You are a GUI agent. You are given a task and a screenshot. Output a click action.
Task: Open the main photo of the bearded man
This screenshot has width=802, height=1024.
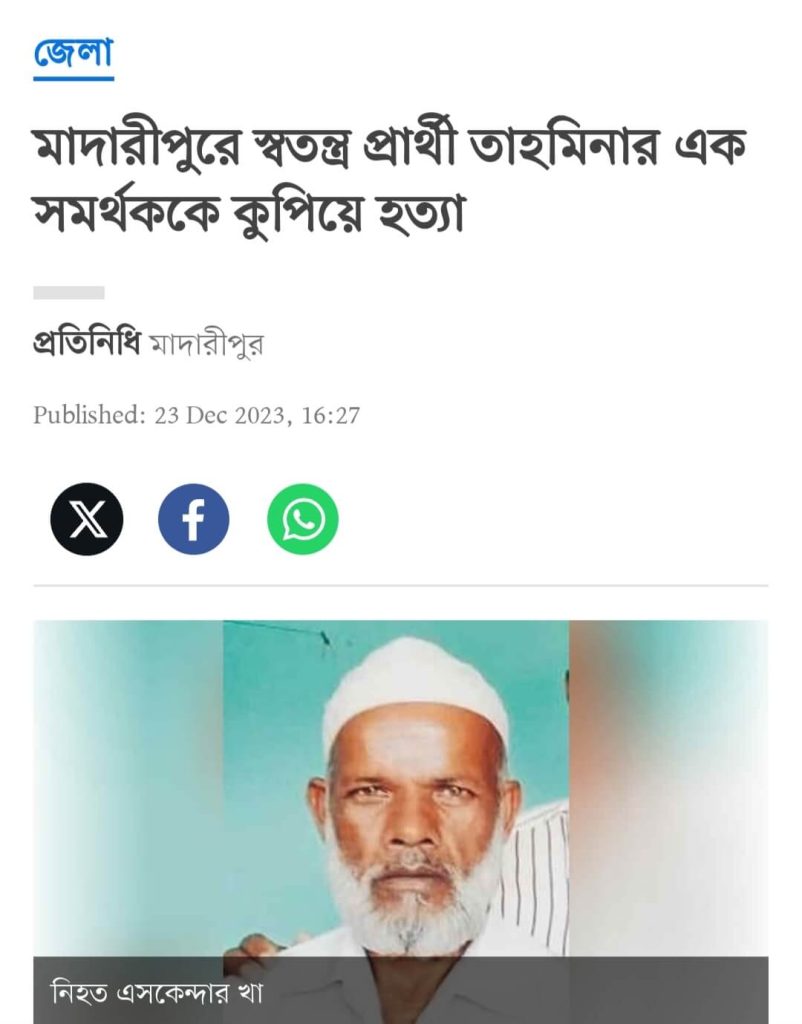click(400, 822)
